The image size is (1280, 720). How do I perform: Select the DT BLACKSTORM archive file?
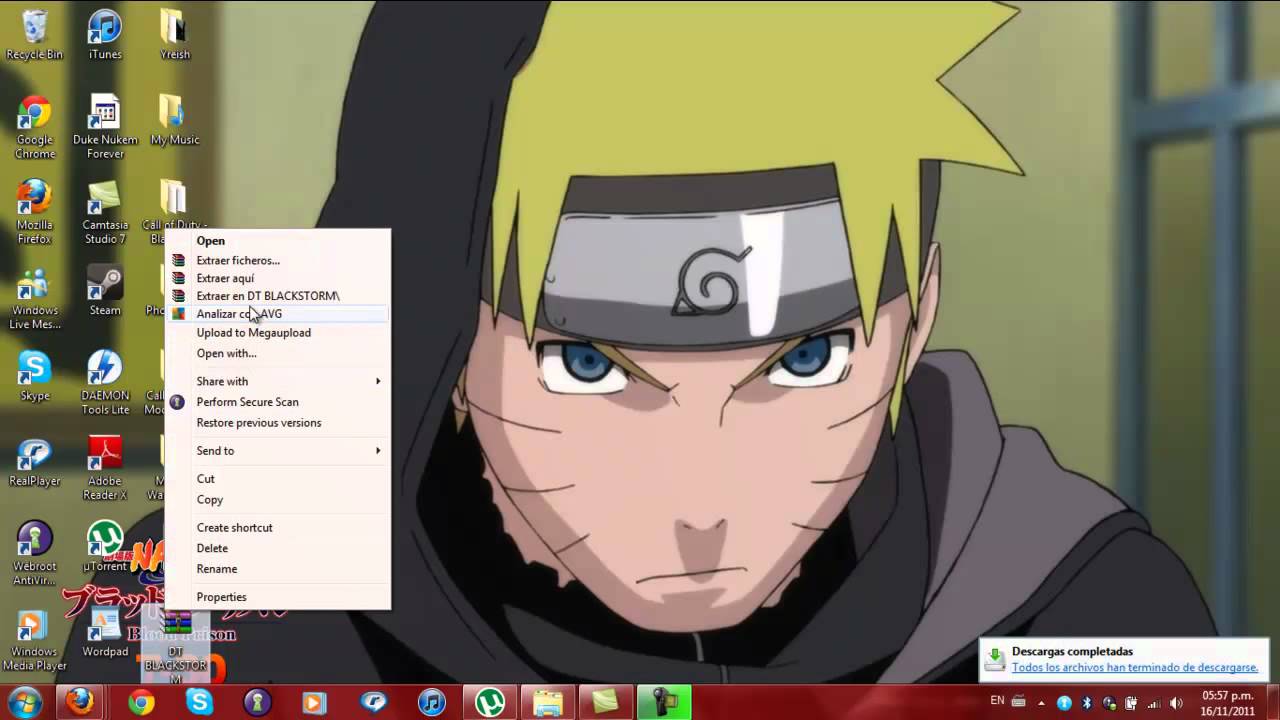coord(176,645)
